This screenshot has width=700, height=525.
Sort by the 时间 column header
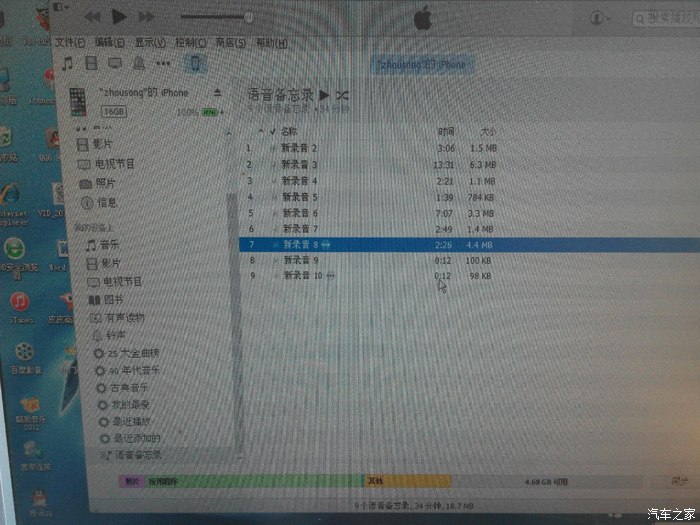click(x=446, y=131)
